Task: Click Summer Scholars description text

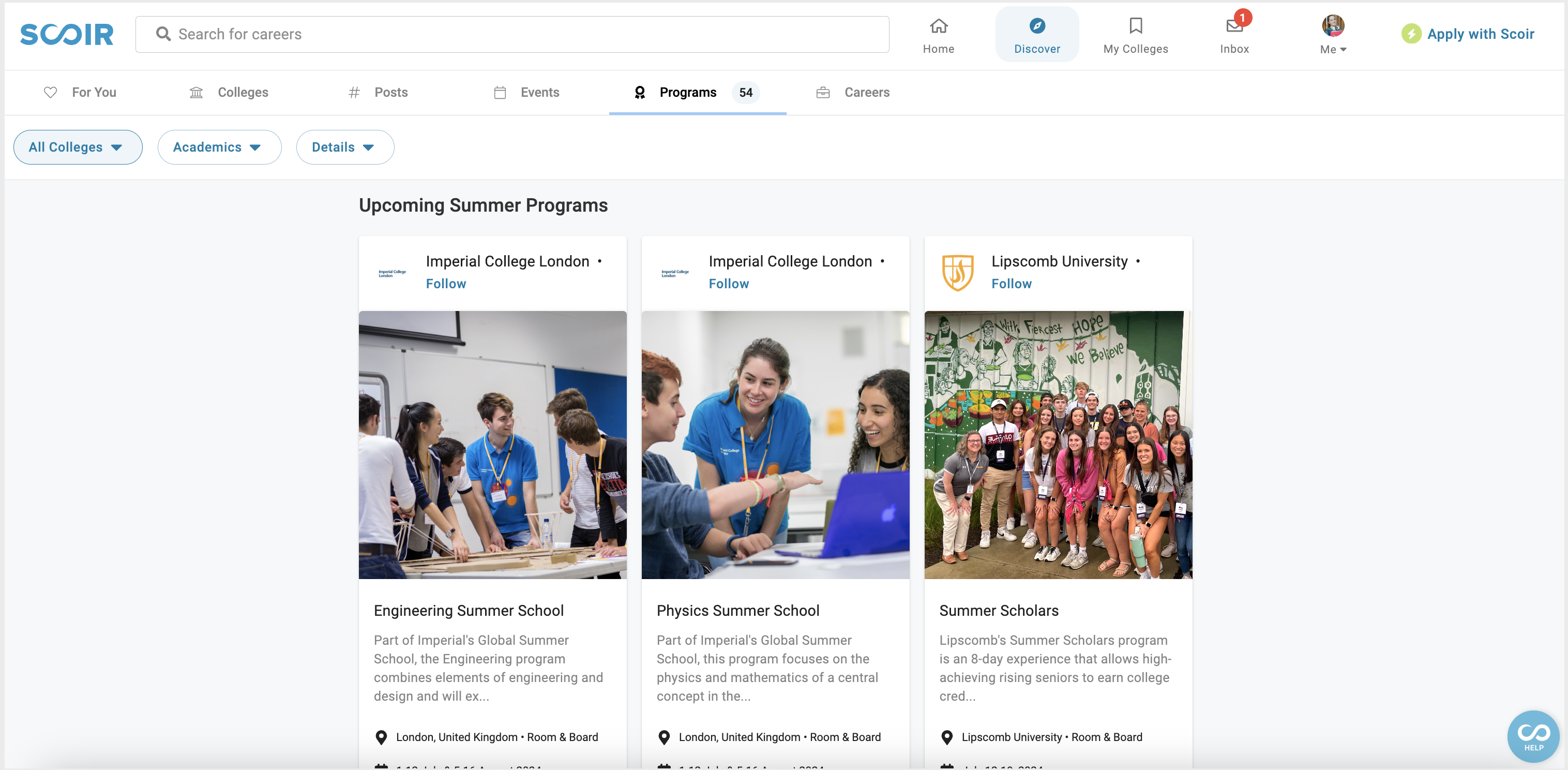Action: coord(1055,668)
